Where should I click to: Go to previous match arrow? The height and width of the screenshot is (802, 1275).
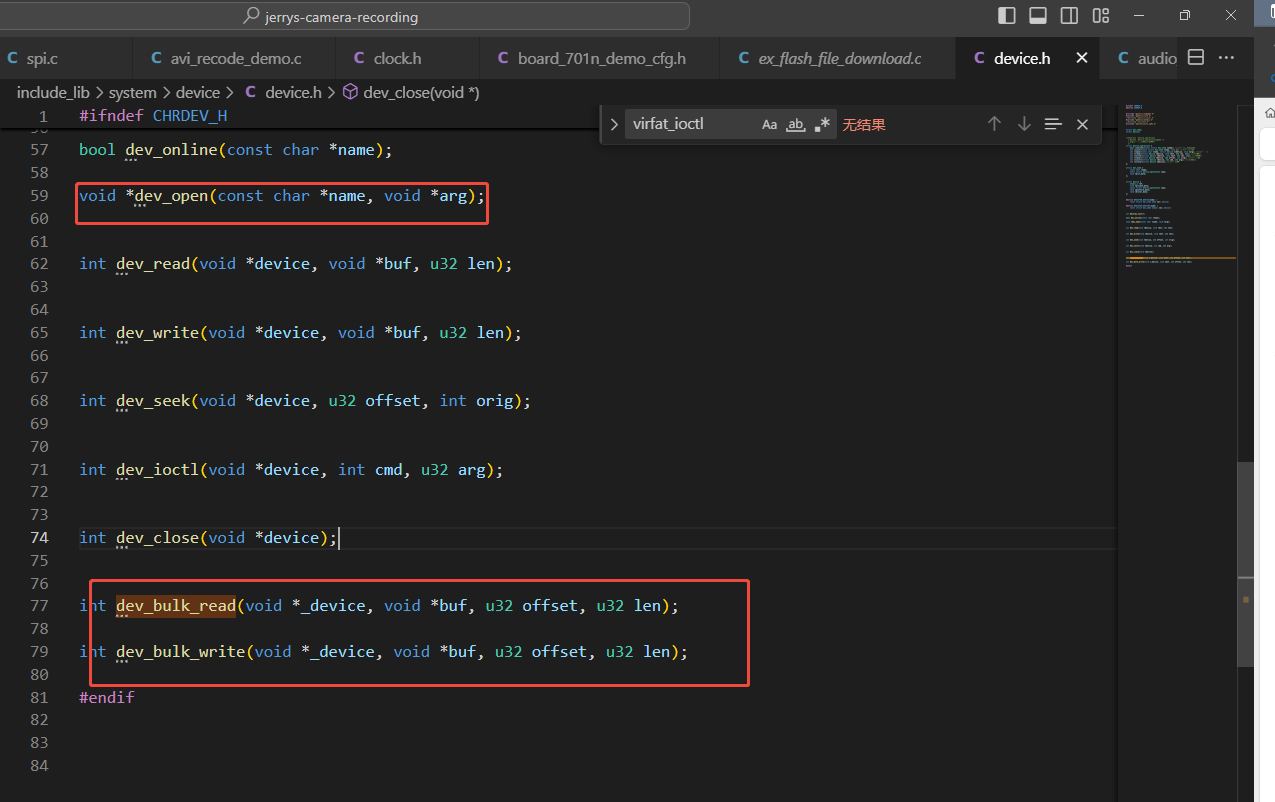(994, 124)
